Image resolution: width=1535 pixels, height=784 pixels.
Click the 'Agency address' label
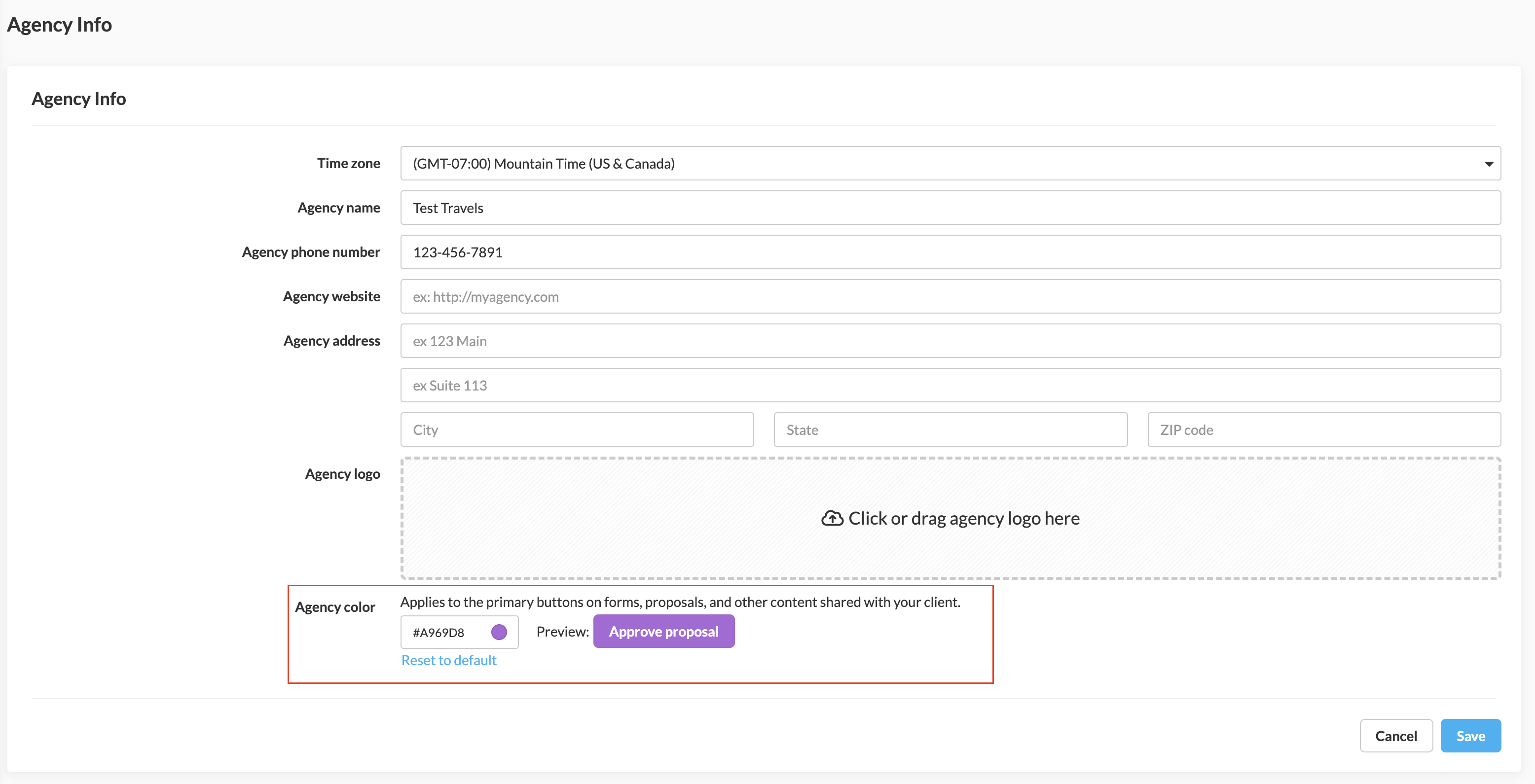coord(331,341)
